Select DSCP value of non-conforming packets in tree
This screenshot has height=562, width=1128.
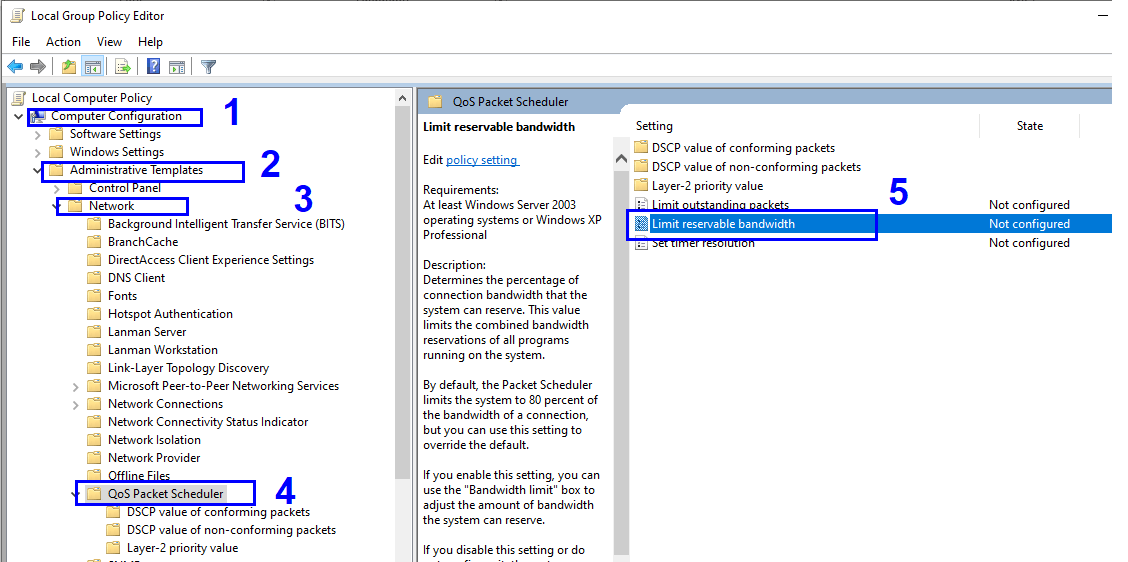click(232, 530)
